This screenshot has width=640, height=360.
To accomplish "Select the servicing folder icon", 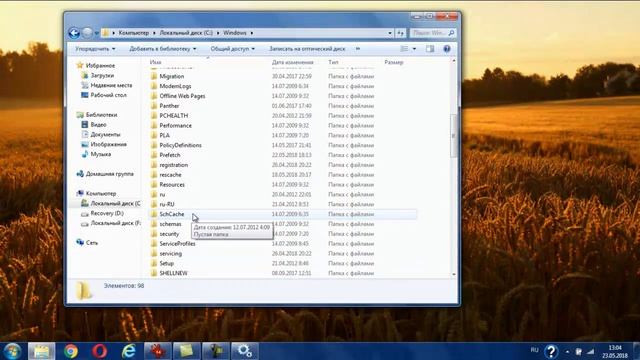I will click(x=154, y=253).
